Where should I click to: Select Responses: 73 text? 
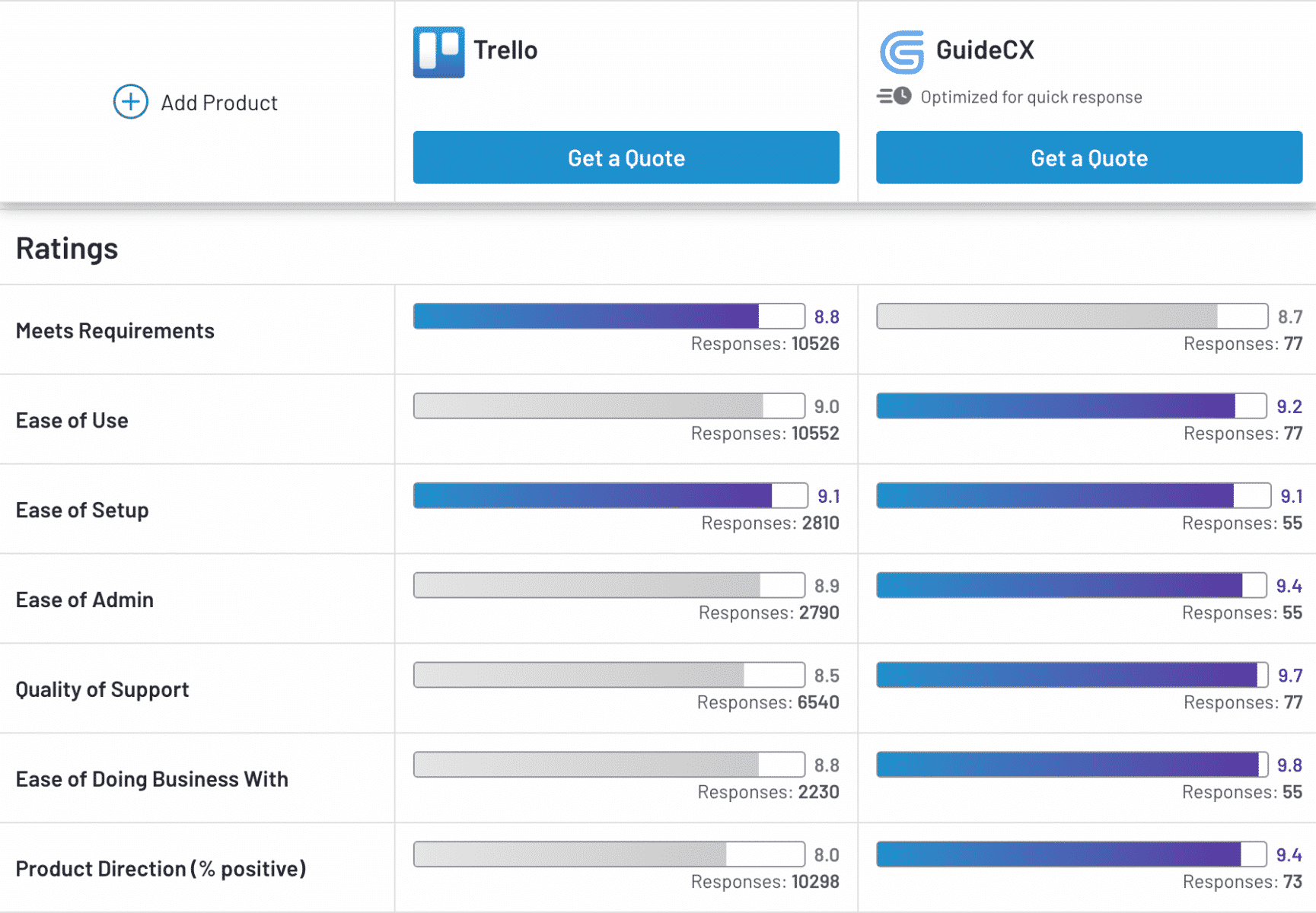tap(1242, 883)
